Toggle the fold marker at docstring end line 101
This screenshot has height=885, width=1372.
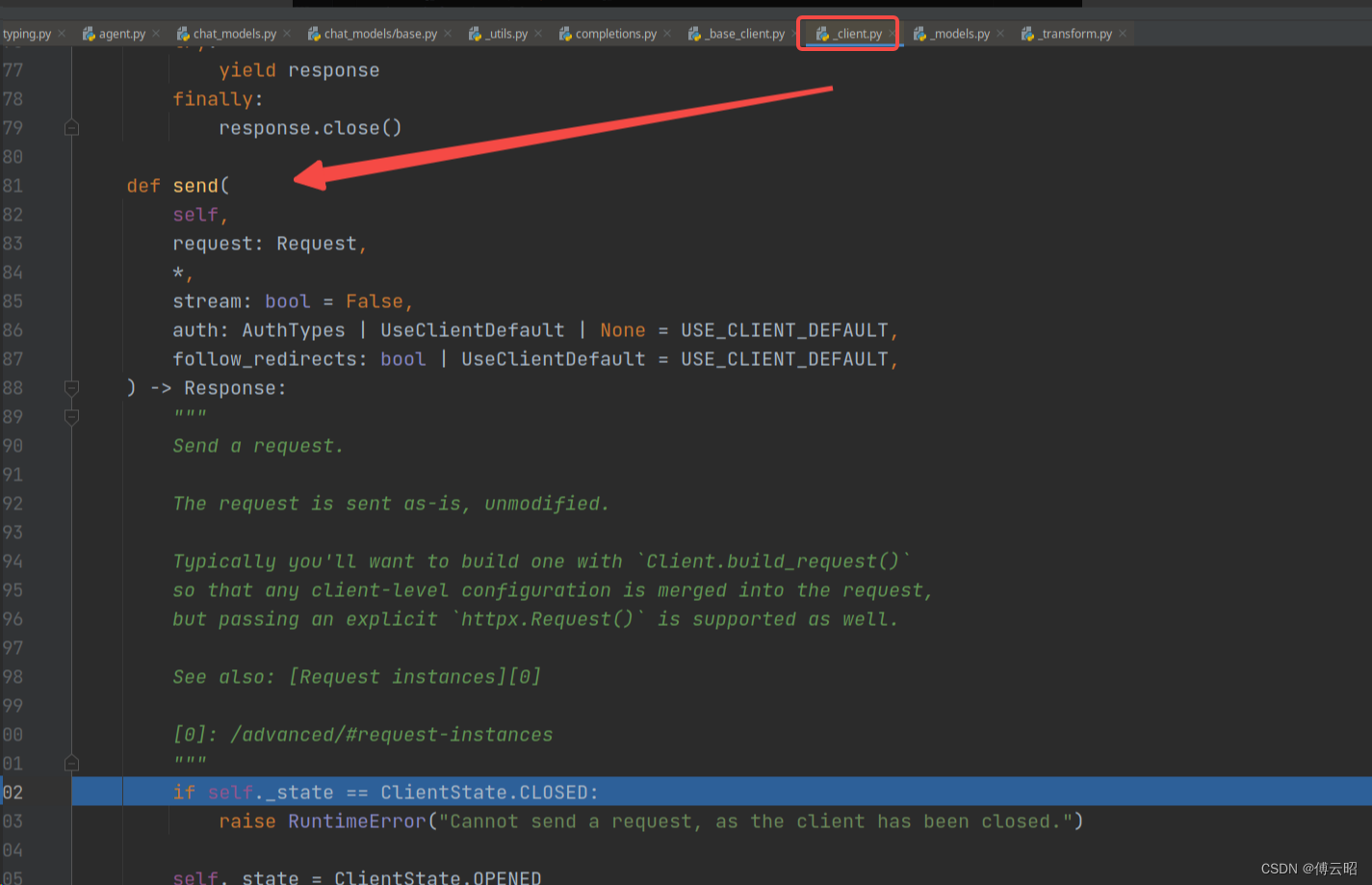tap(71, 764)
